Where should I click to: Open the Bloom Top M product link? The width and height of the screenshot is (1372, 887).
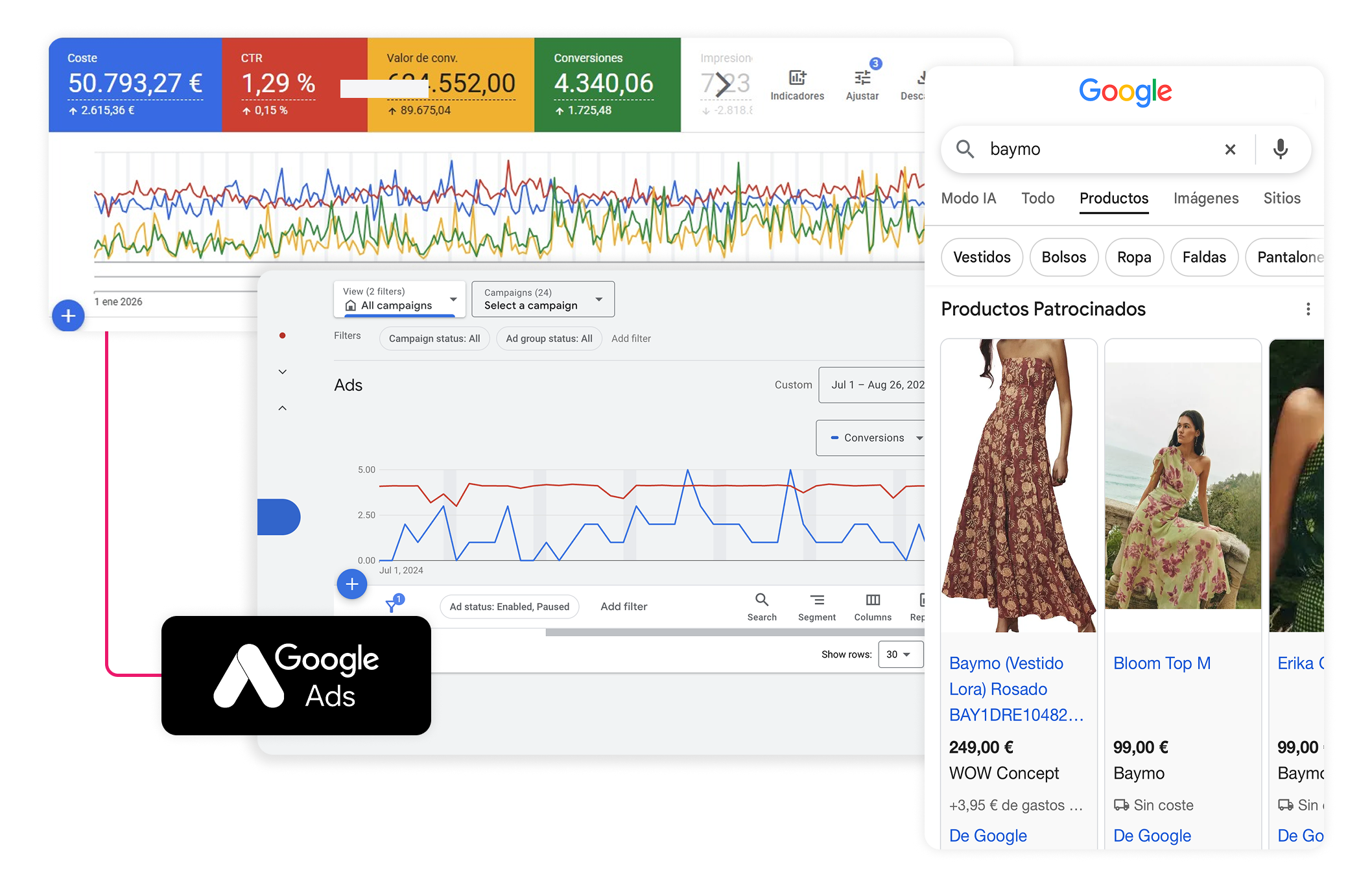[x=1162, y=663]
